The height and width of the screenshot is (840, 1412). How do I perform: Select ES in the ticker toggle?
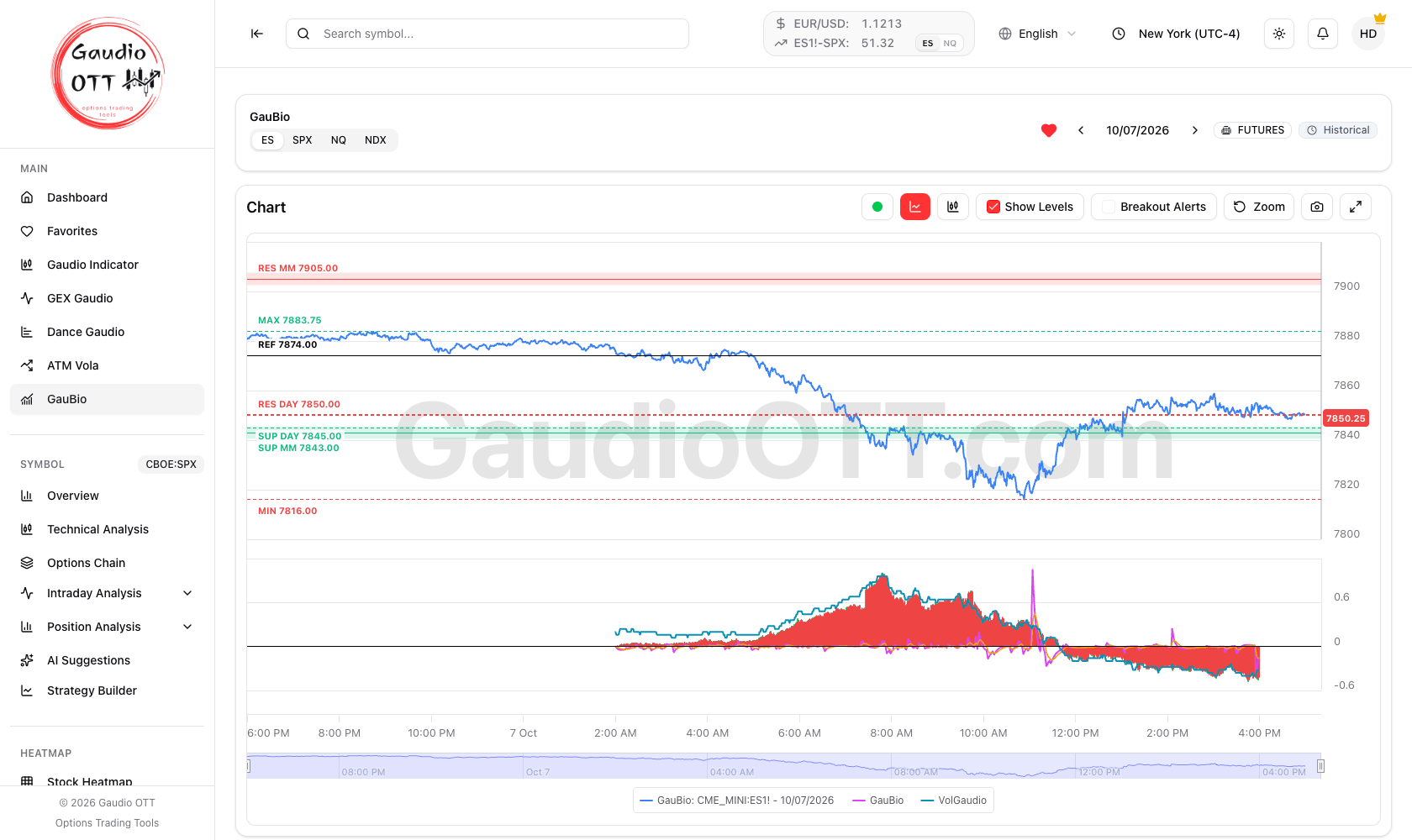pos(928,44)
